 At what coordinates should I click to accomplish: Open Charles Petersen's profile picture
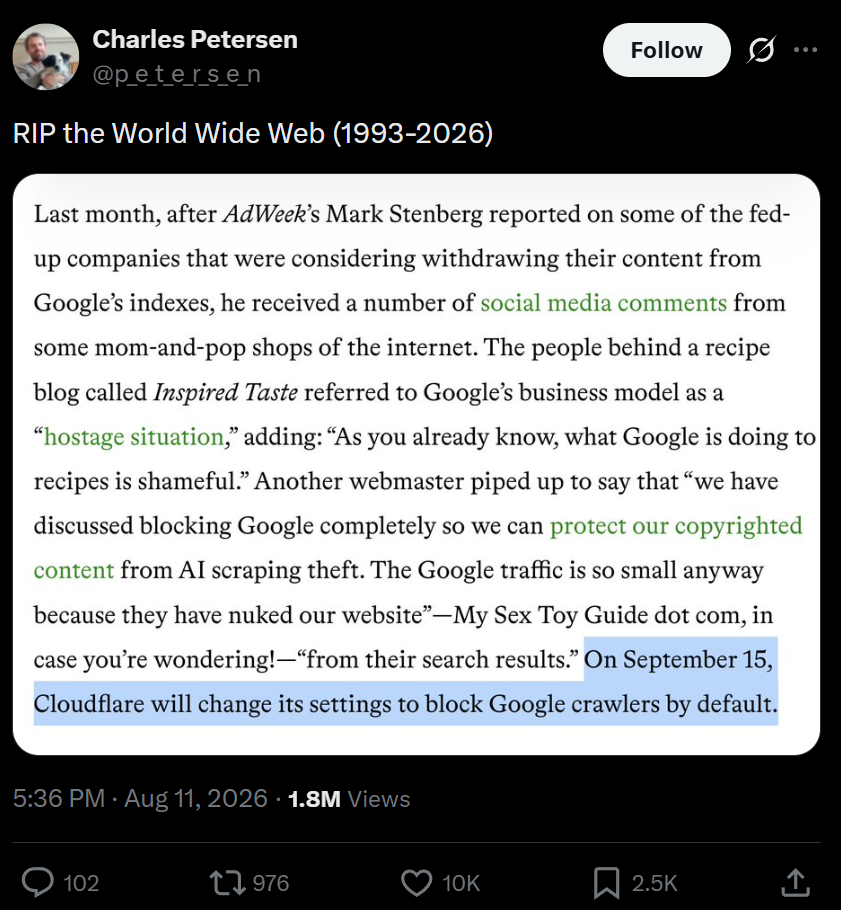coord(45,56)
